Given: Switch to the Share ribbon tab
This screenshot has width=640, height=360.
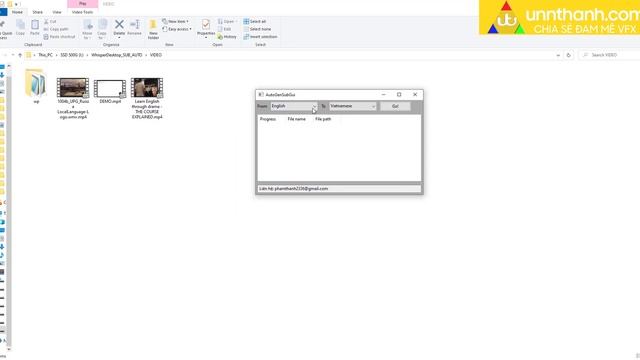Looking at the screenshot, I should tap(38, 12).
